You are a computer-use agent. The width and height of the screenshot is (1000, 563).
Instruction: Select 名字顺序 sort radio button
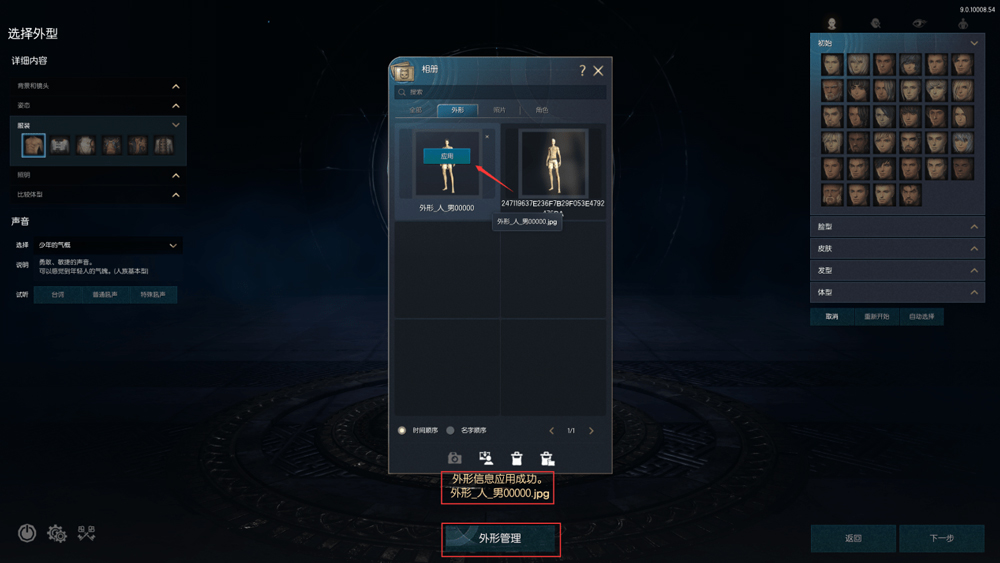(x=450, y=430)
